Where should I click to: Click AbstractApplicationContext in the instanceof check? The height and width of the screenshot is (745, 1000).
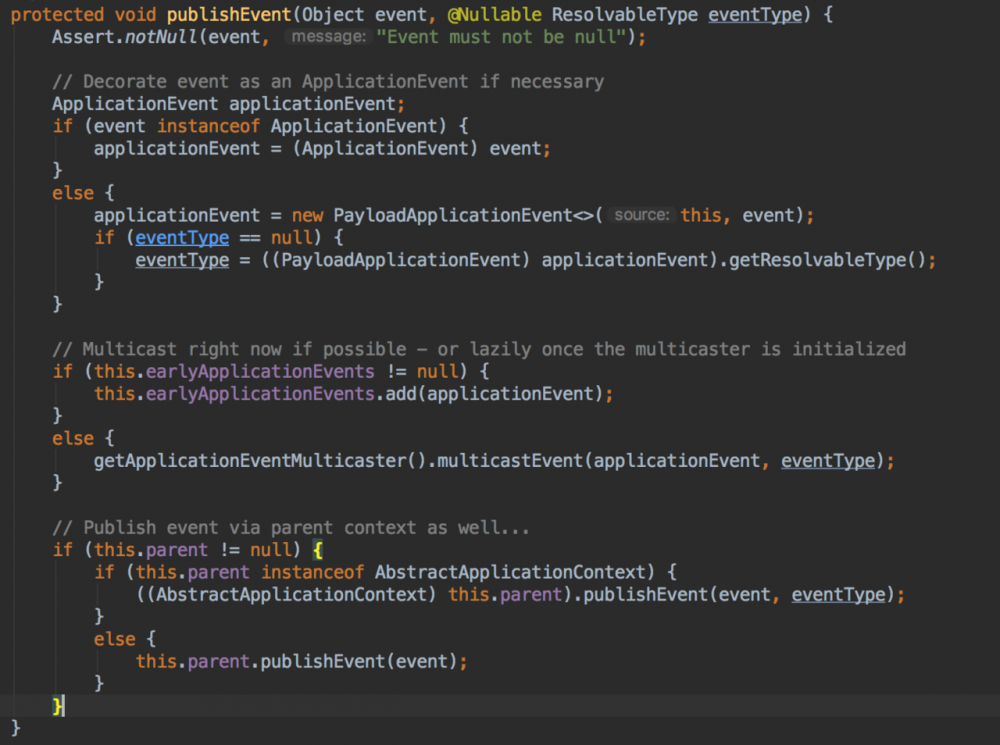coord(509,572)
